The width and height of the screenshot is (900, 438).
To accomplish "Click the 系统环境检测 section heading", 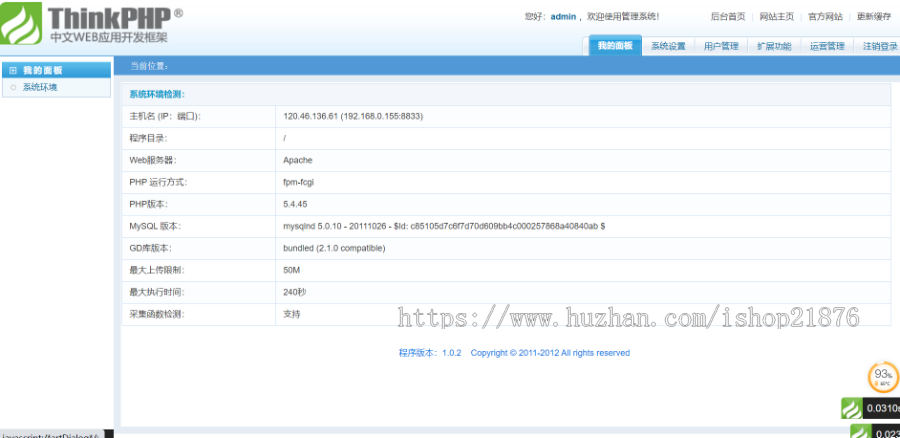I will coord(157,94).
